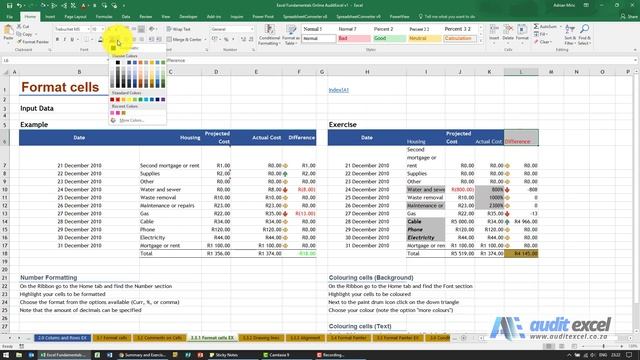Select column L header

coord(521,72)
